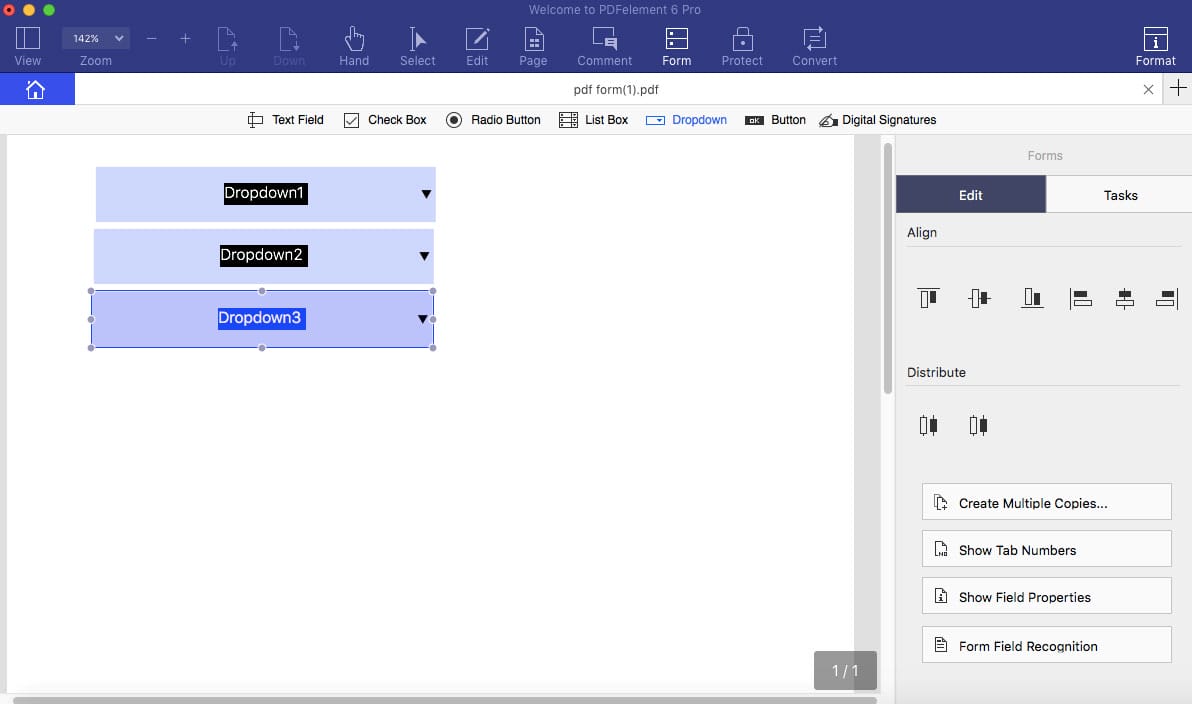This screenshot has width=1192, height=704.
Task: Click Form Field Recognition button
Action: [1046, 646]
